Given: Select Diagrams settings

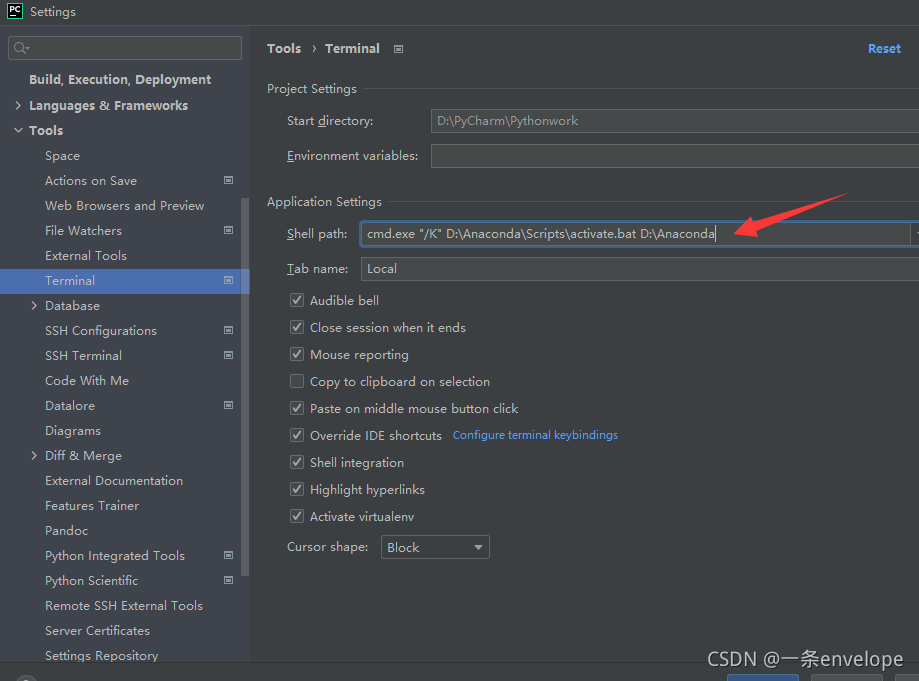Looking at the screenshot, I should point(73,431).
